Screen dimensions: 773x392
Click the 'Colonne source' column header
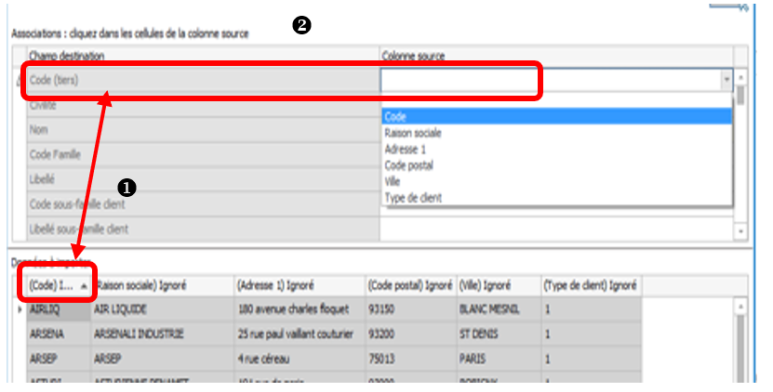(x=556, y=56)
